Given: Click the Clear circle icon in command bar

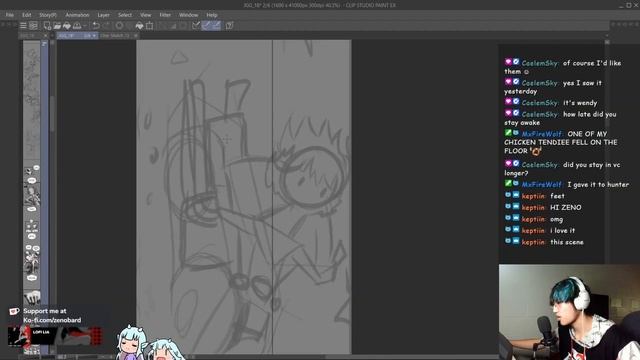Looking at the screenshot, I should click(119, 26).
